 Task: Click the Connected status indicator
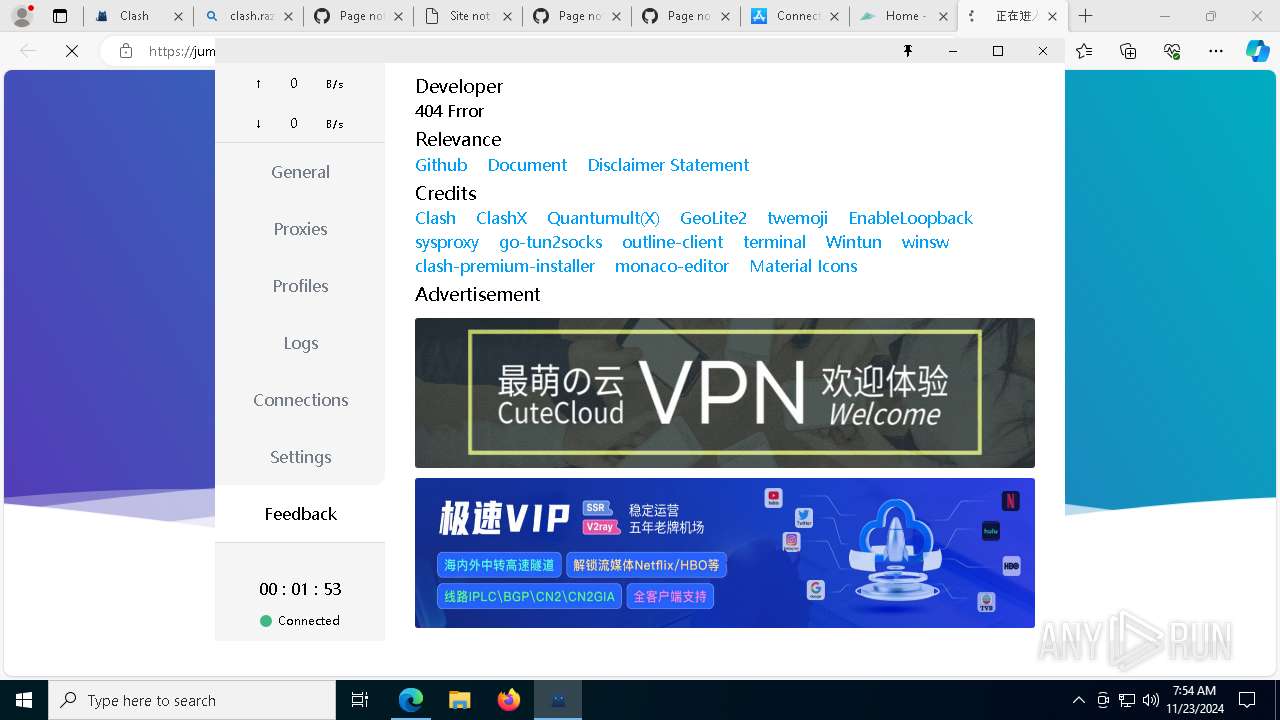300,621
